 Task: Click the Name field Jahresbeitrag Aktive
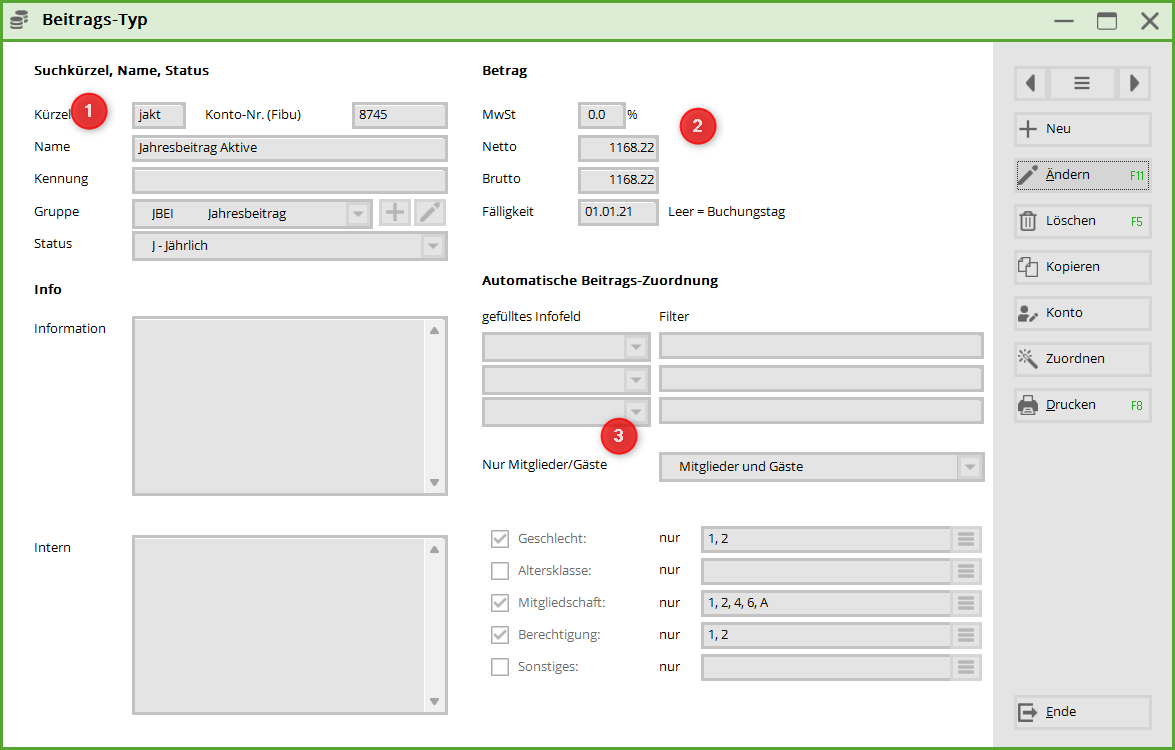(289, 148)
